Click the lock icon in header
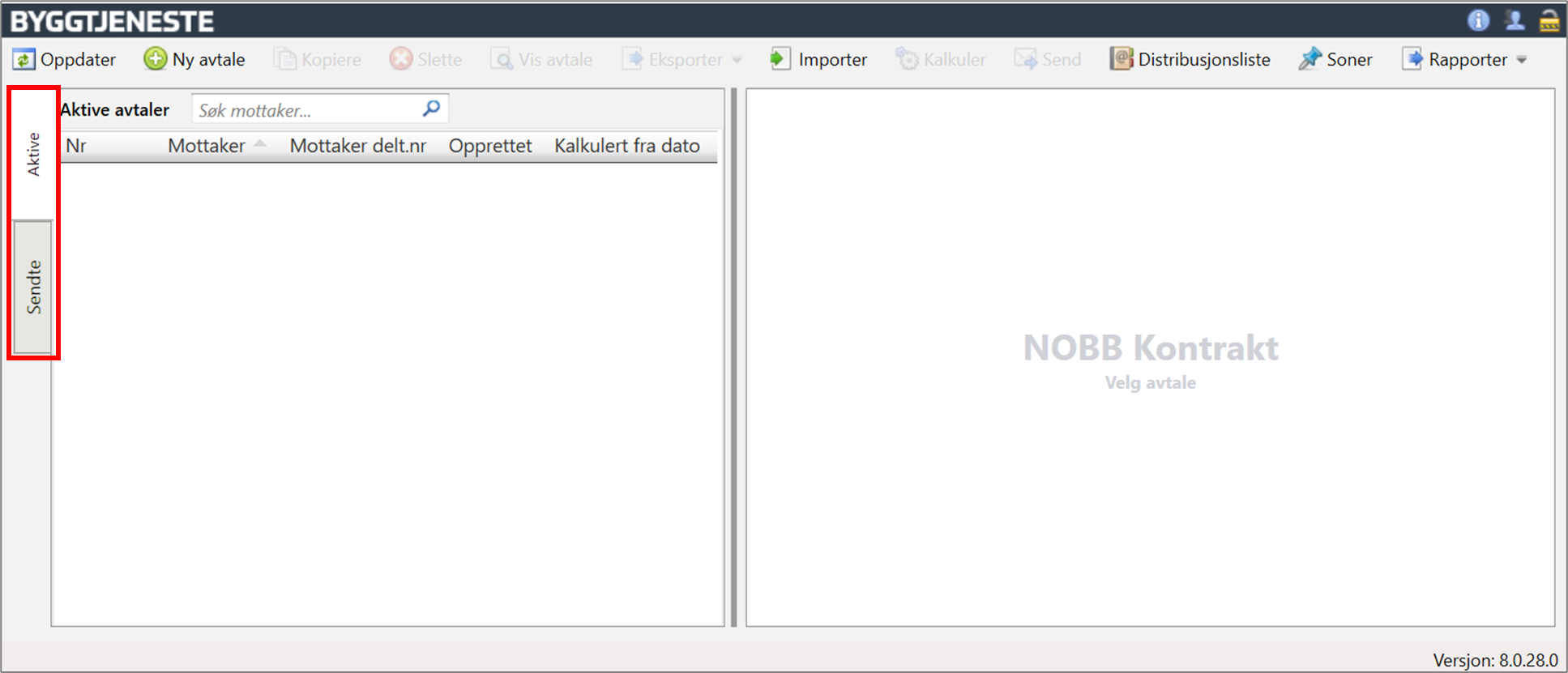The height and width of the screenshot is (673, 1568). 1549,20
